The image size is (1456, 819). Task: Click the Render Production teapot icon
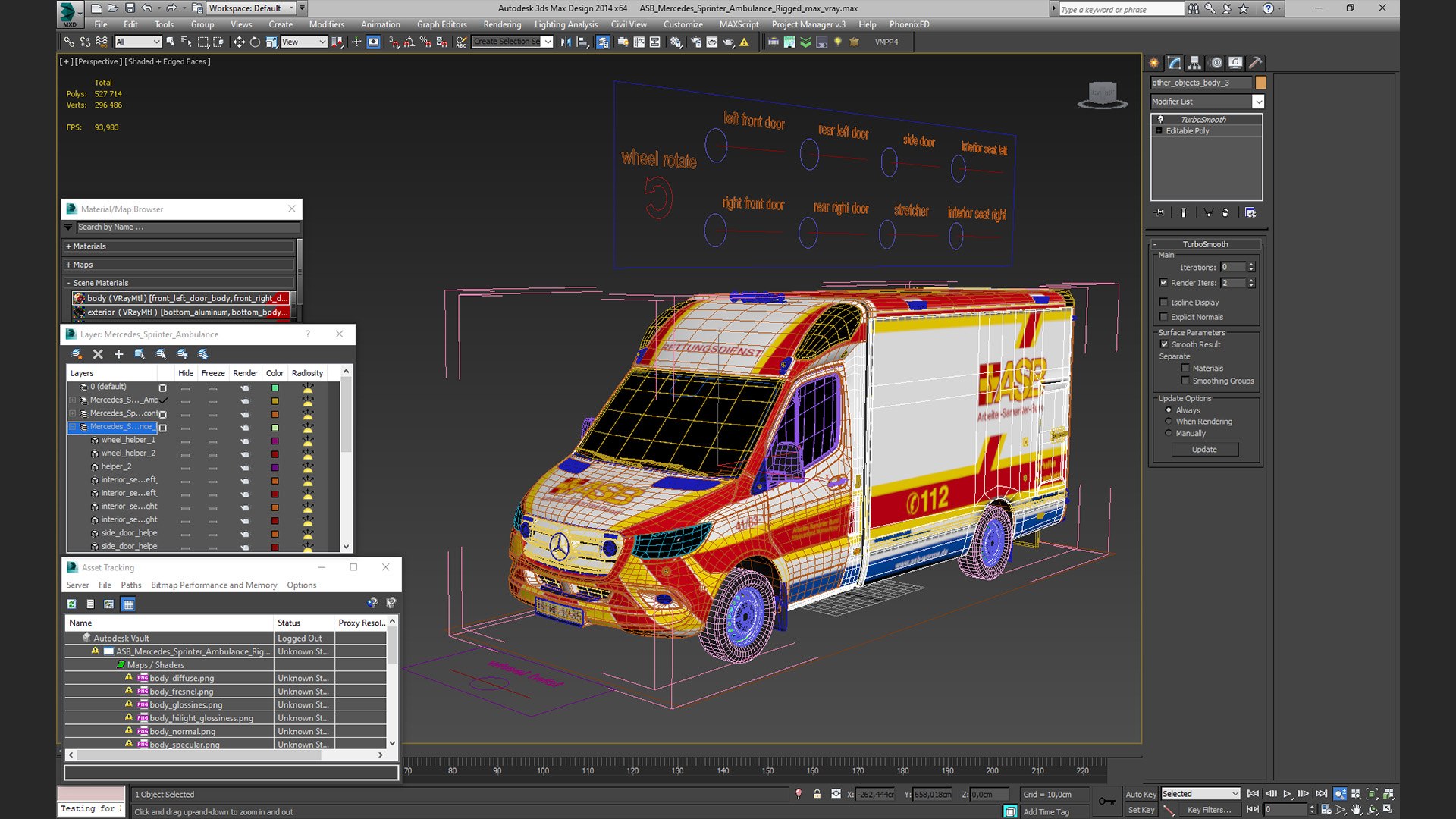(728, 42)
